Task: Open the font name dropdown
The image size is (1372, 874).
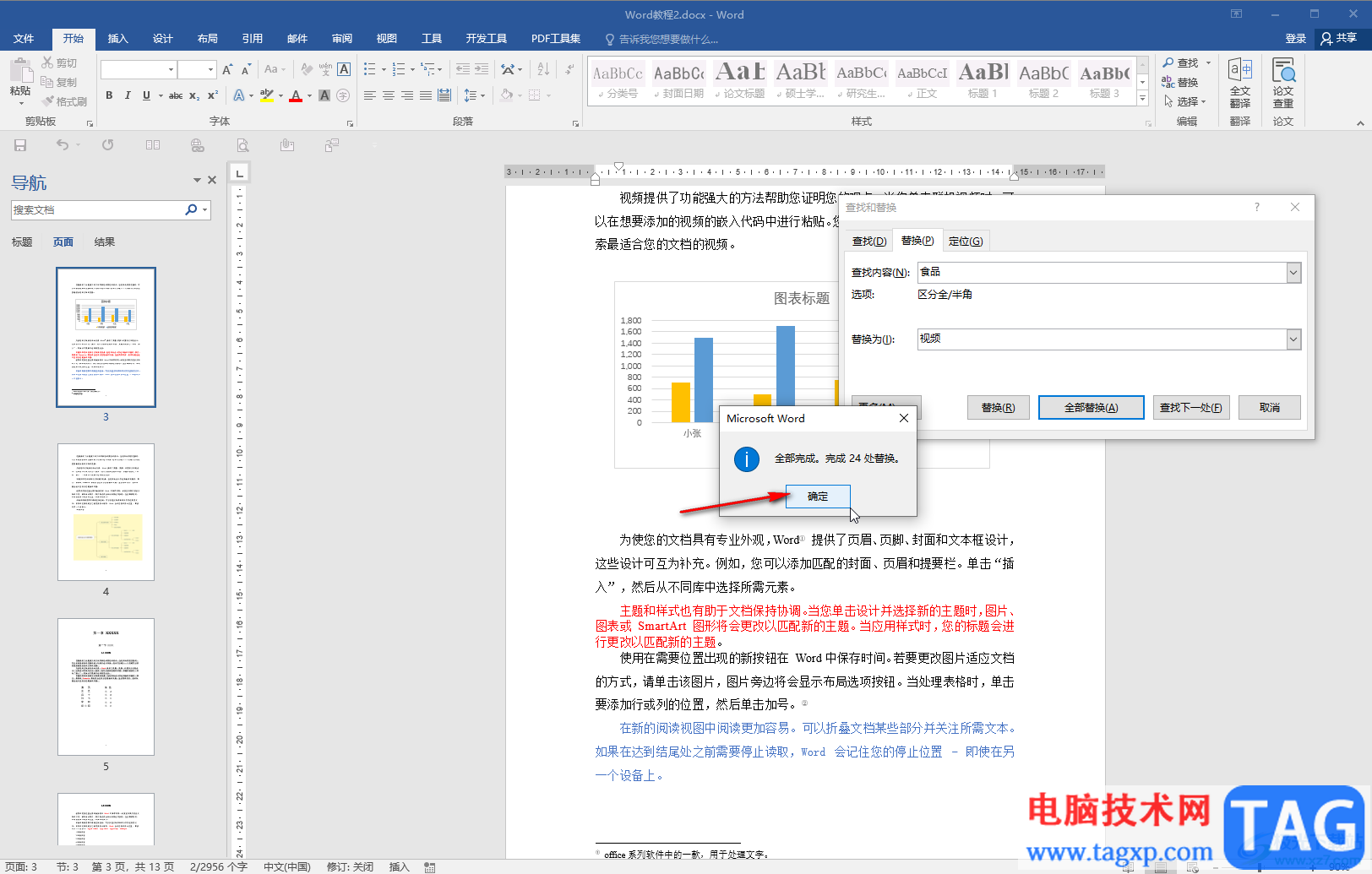Action: click(x=171, y=69)
